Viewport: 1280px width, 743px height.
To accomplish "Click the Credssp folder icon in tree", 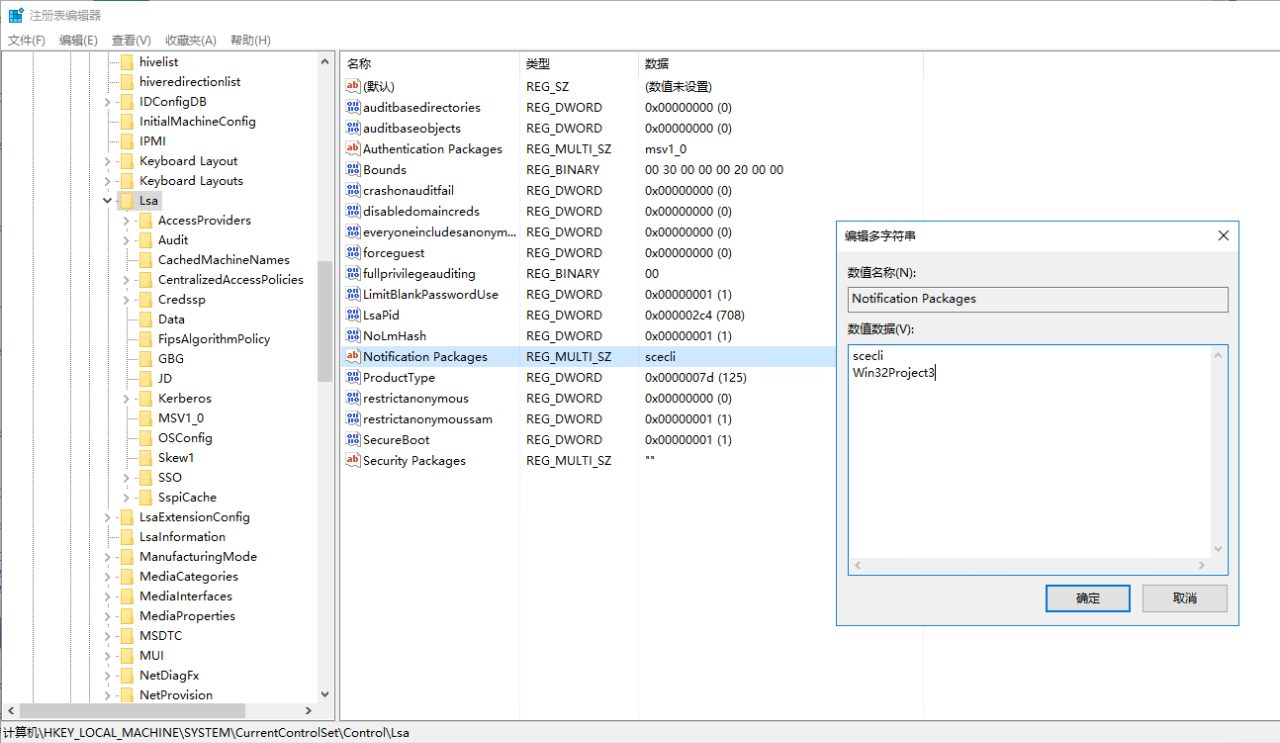I will (145, 300).
